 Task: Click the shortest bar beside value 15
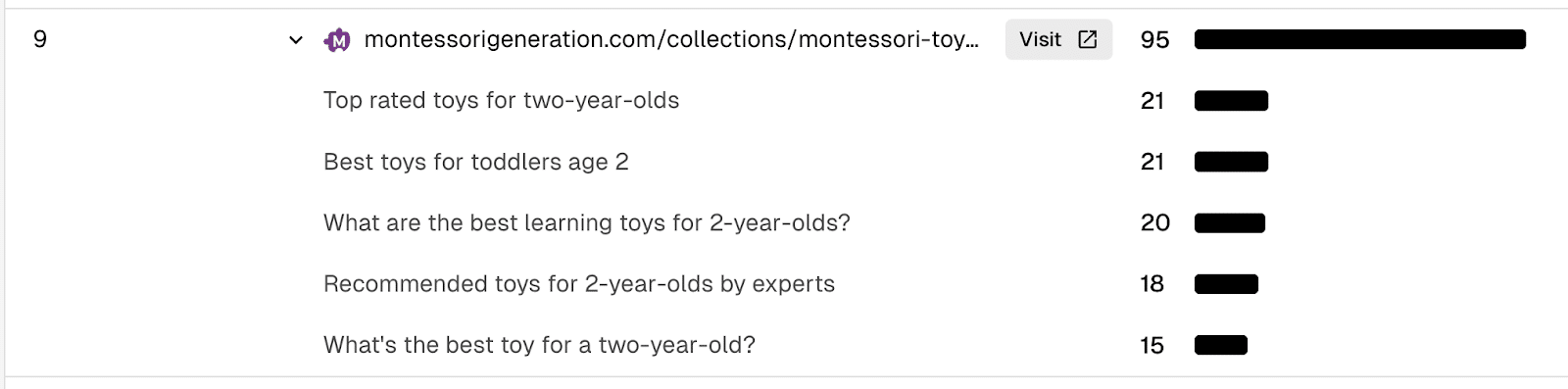pyautogui.click(x=1221, y=345)
